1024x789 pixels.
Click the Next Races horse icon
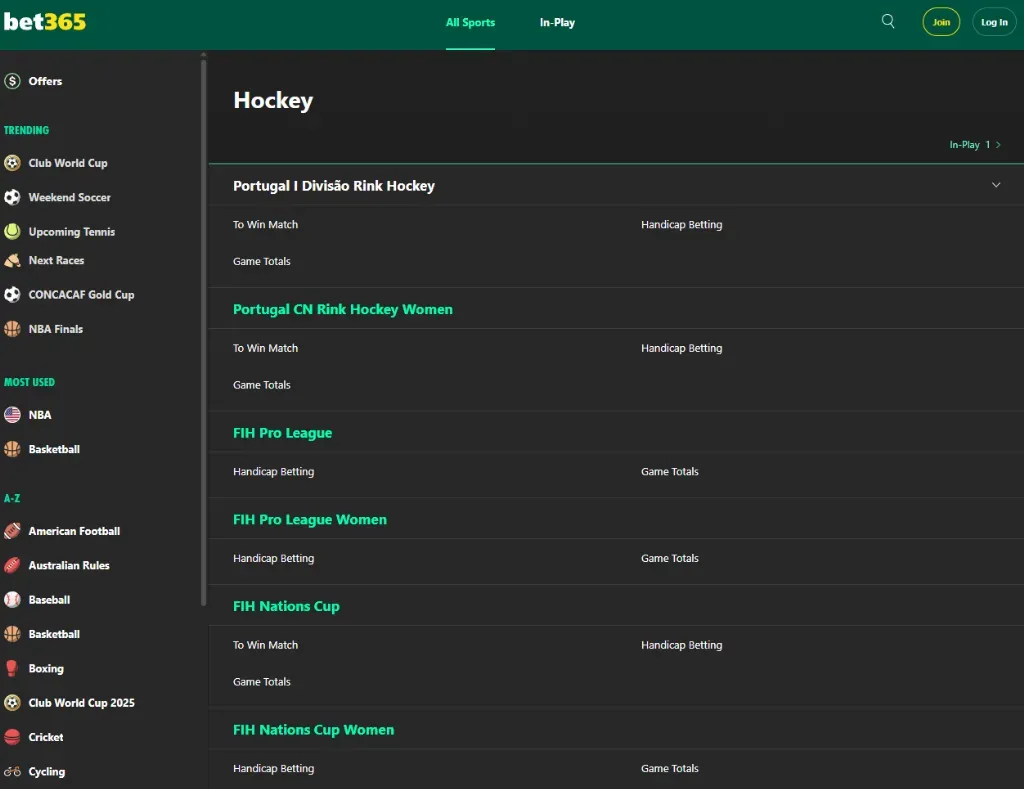(12, 261)
